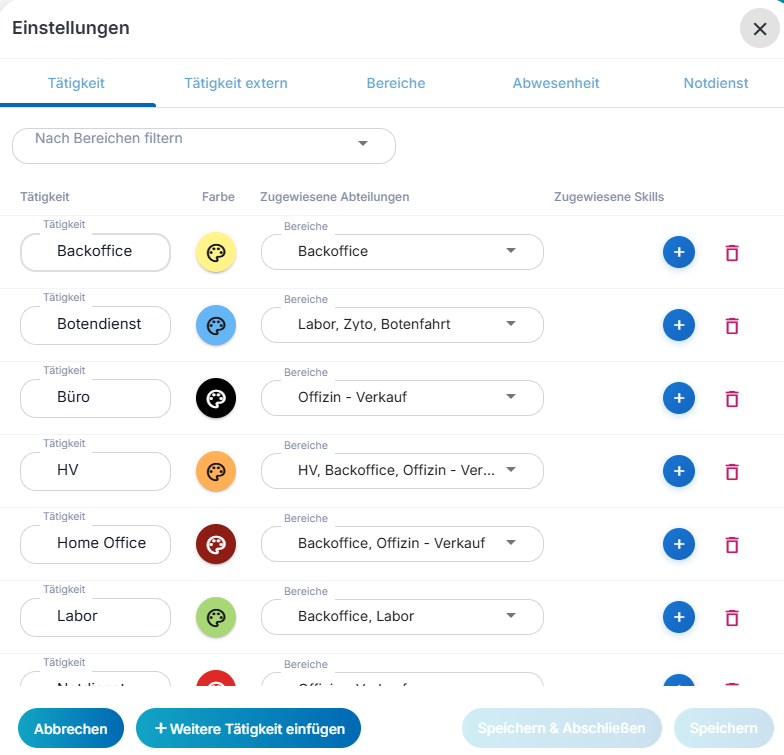Add skill to Backoffice activity
The width and height of the screenshot is (784, 755).
(679, 253)
